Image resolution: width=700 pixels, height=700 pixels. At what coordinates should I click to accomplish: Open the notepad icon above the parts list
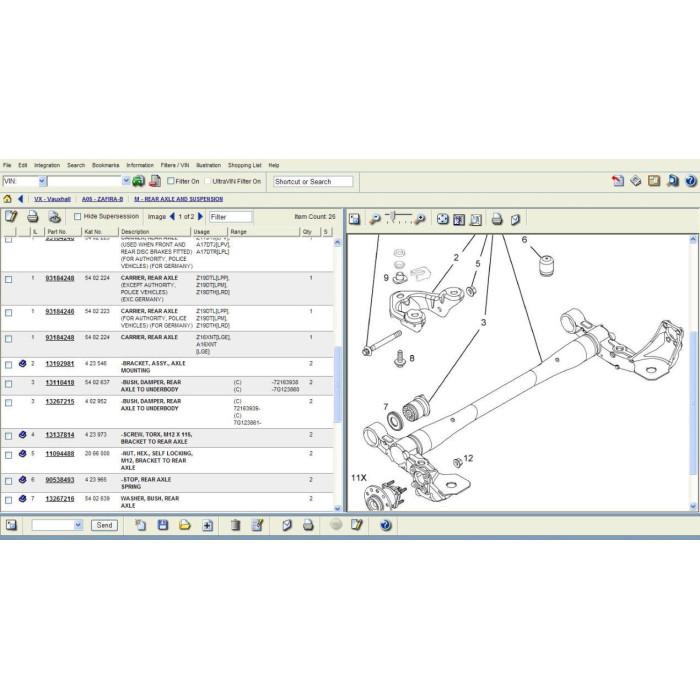(x=11, y=217)
